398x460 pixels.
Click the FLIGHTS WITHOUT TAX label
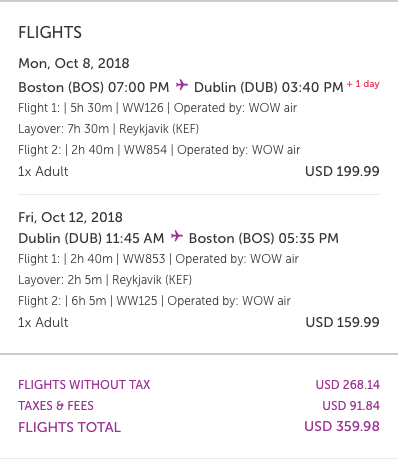point(84,385)
